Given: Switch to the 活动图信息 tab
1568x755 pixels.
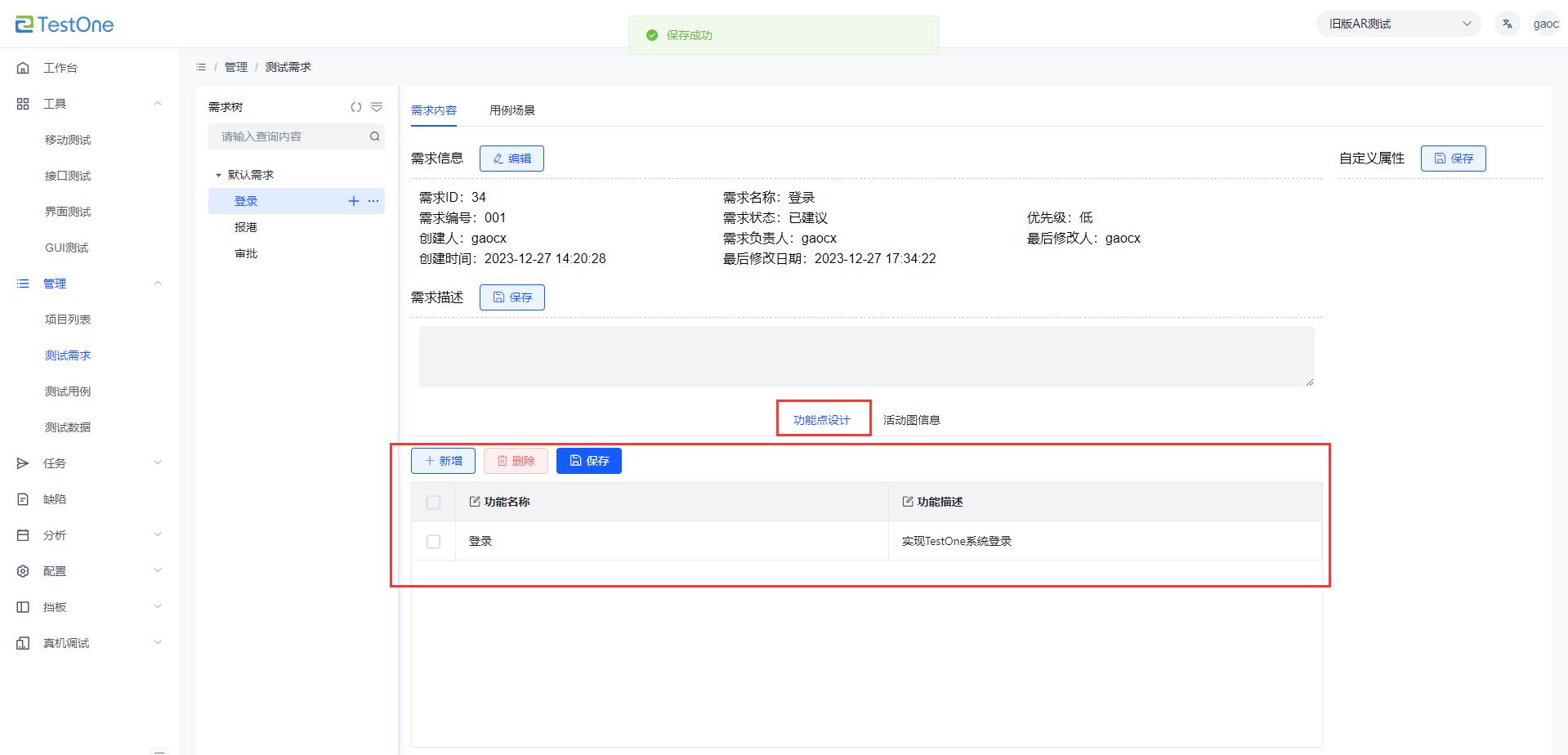Looking at the screenshot, I should click(x=911, y=420).
